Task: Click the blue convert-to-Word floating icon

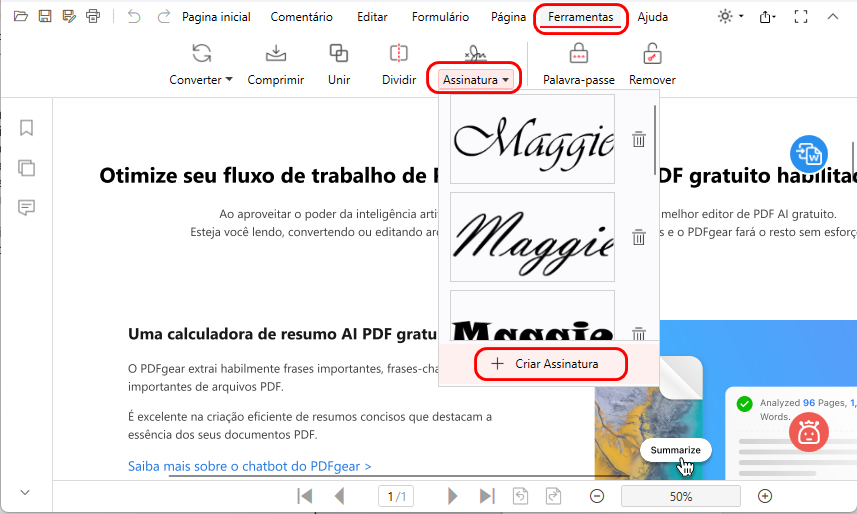Action: tap(808, 154)
